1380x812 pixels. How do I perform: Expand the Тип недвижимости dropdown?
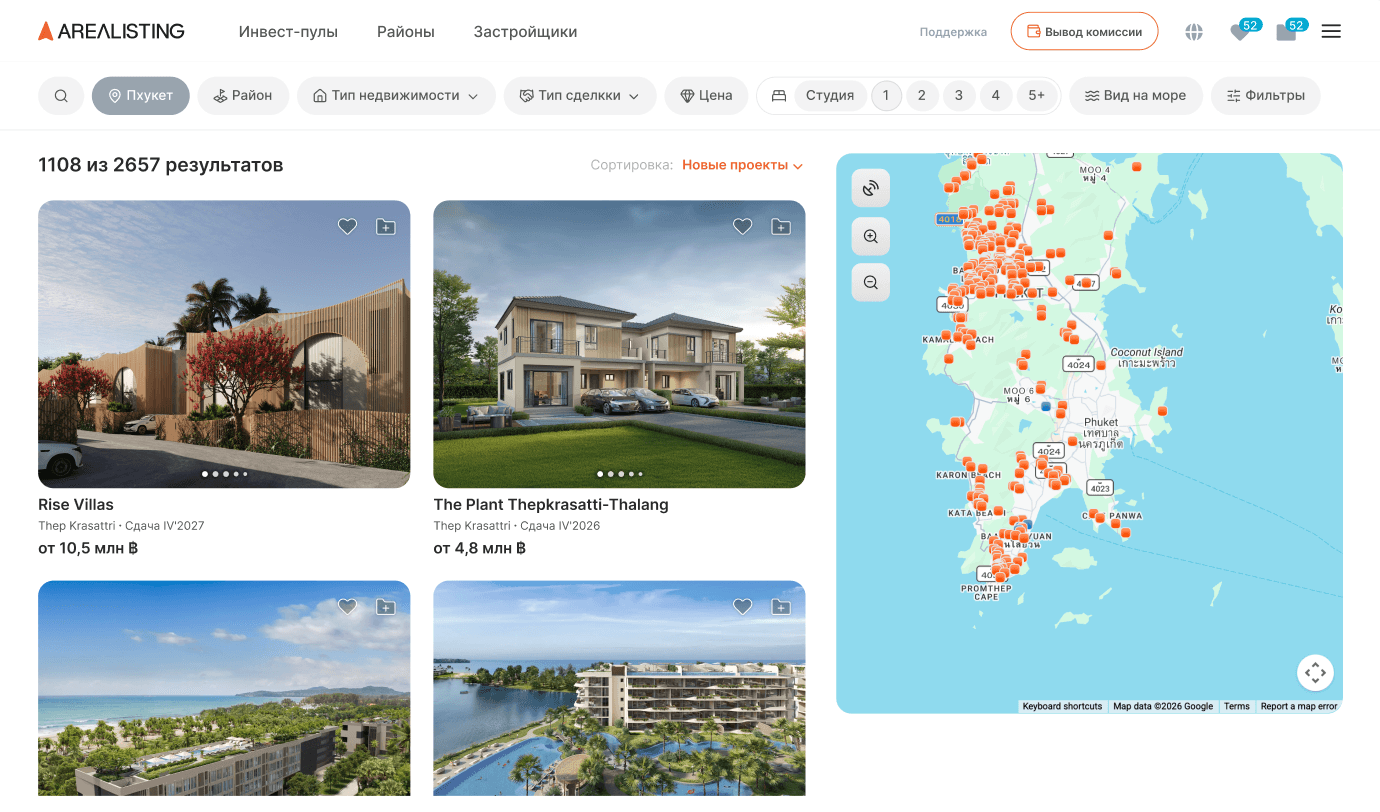[x=396, y=96]
